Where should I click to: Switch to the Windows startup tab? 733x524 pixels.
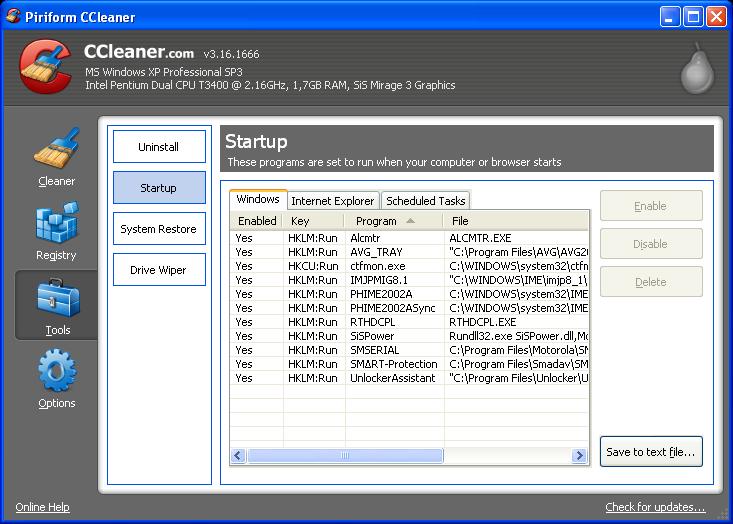click(x=258, y=200)
